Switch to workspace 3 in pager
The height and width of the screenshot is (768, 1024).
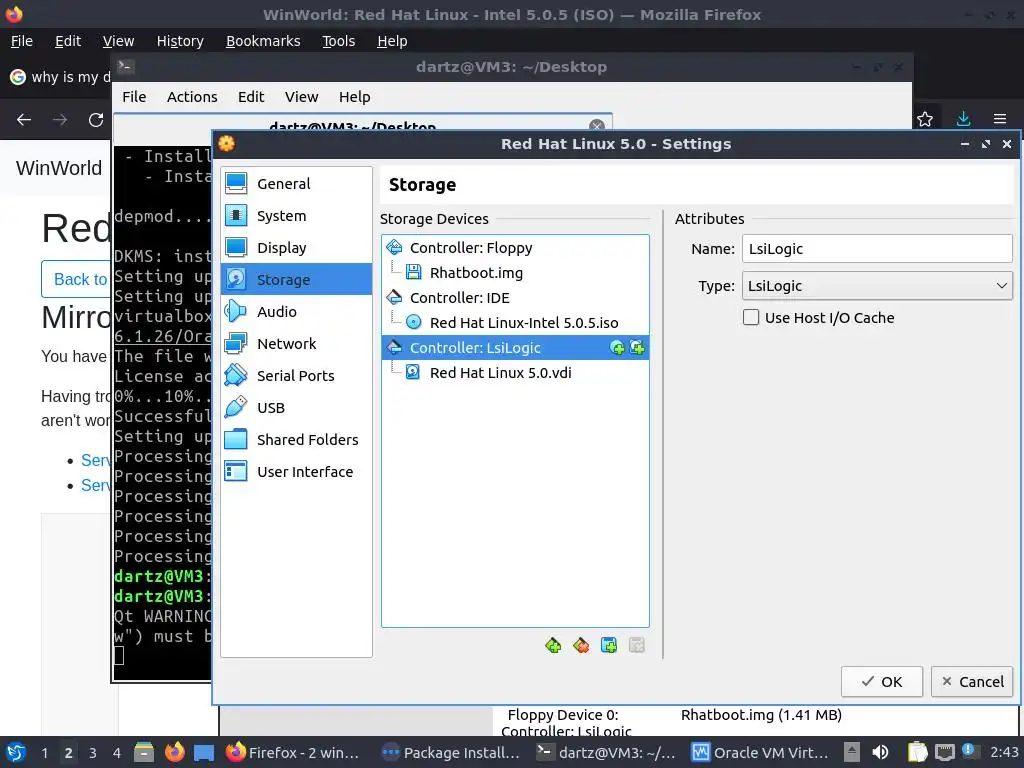[x=93, y=752]
